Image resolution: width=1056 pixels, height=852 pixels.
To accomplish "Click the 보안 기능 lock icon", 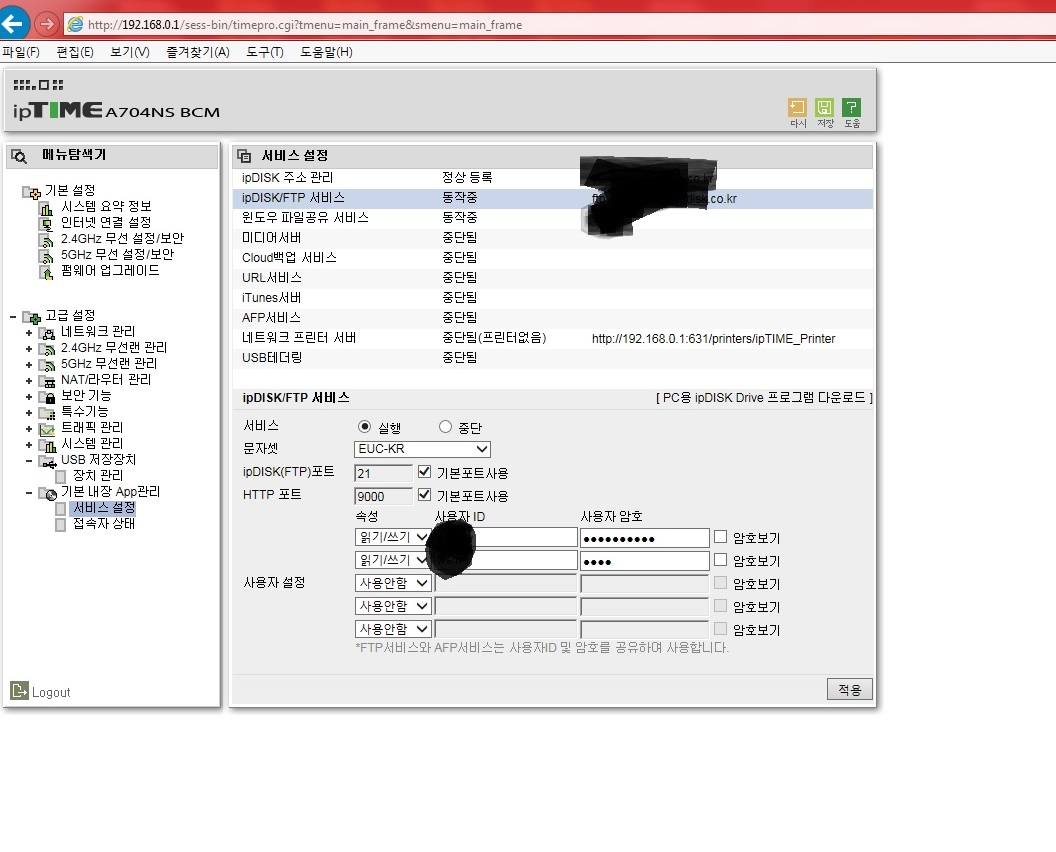I will [46, 397].
